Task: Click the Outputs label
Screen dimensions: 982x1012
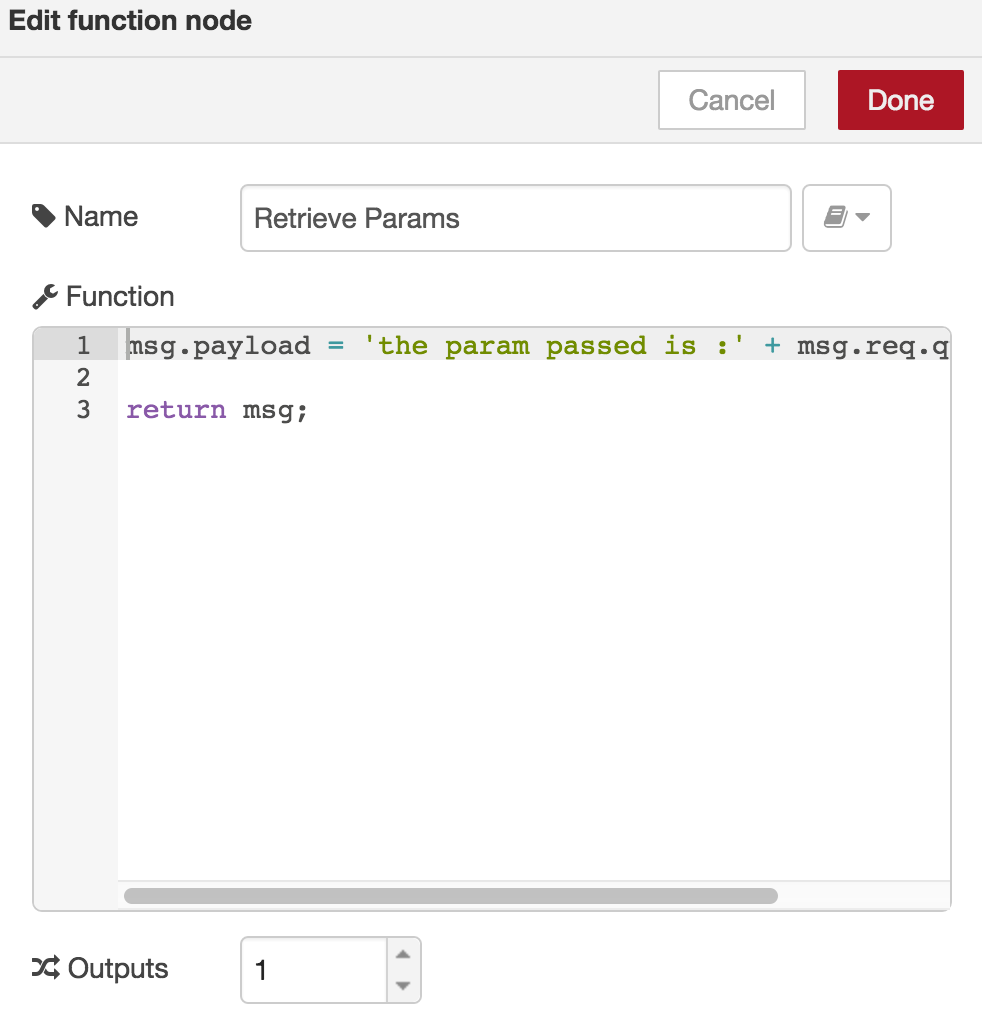Action: click(118, 968)
